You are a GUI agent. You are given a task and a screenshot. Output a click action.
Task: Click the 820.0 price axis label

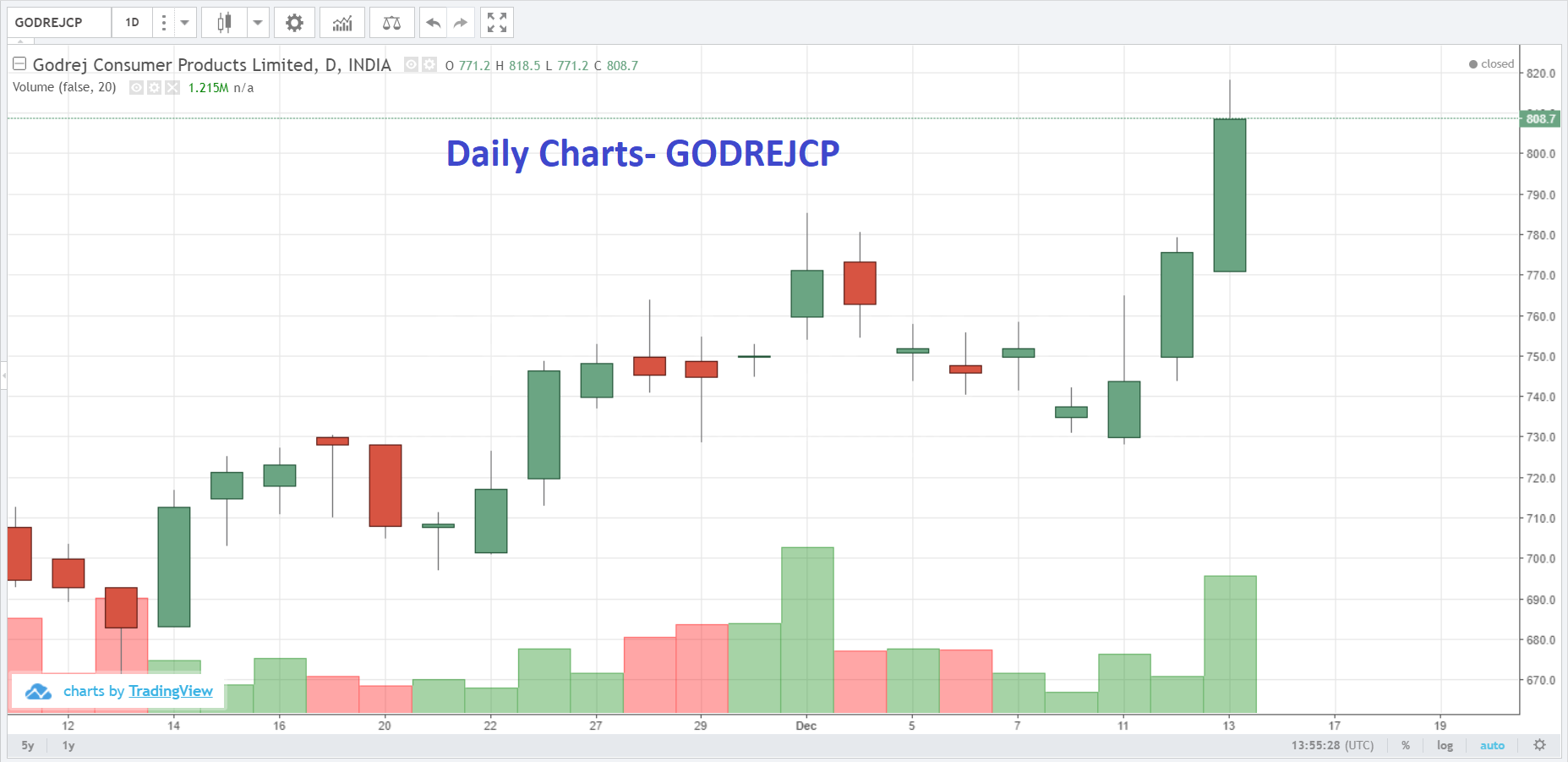coord(1540,74)
